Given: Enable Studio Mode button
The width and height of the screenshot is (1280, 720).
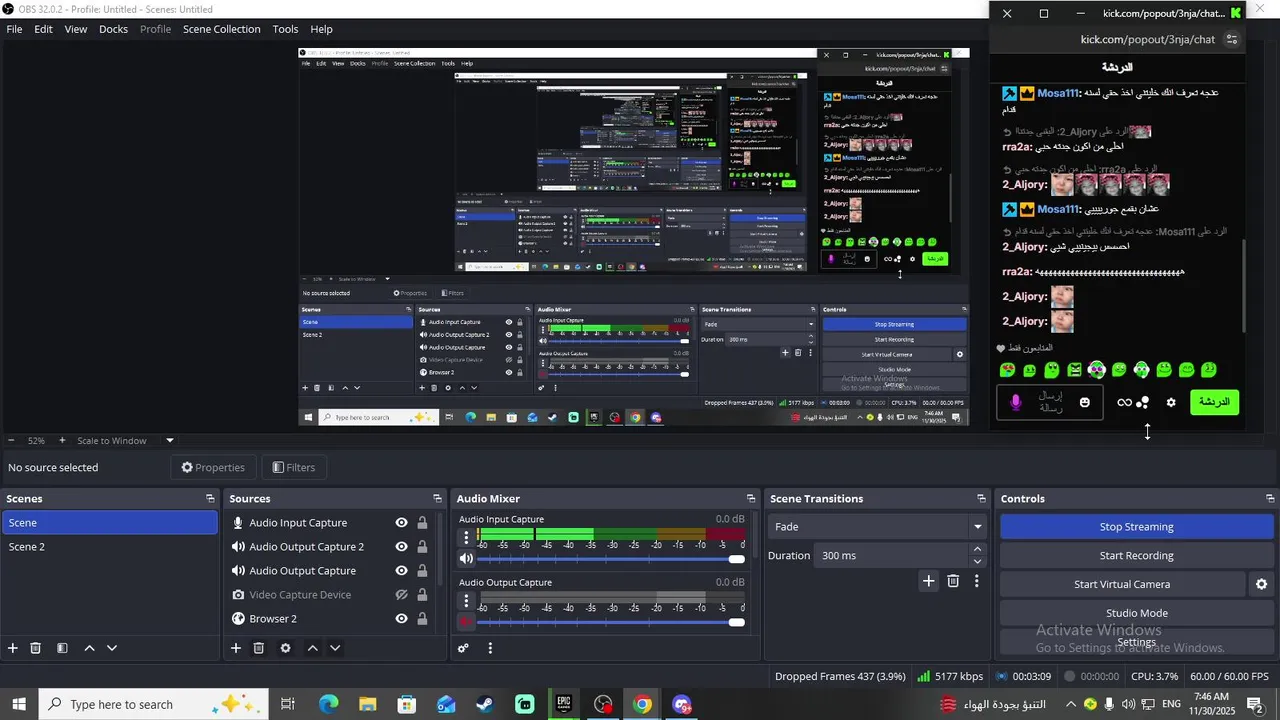Looking at the screenshot, I should tap(1137, 613).
